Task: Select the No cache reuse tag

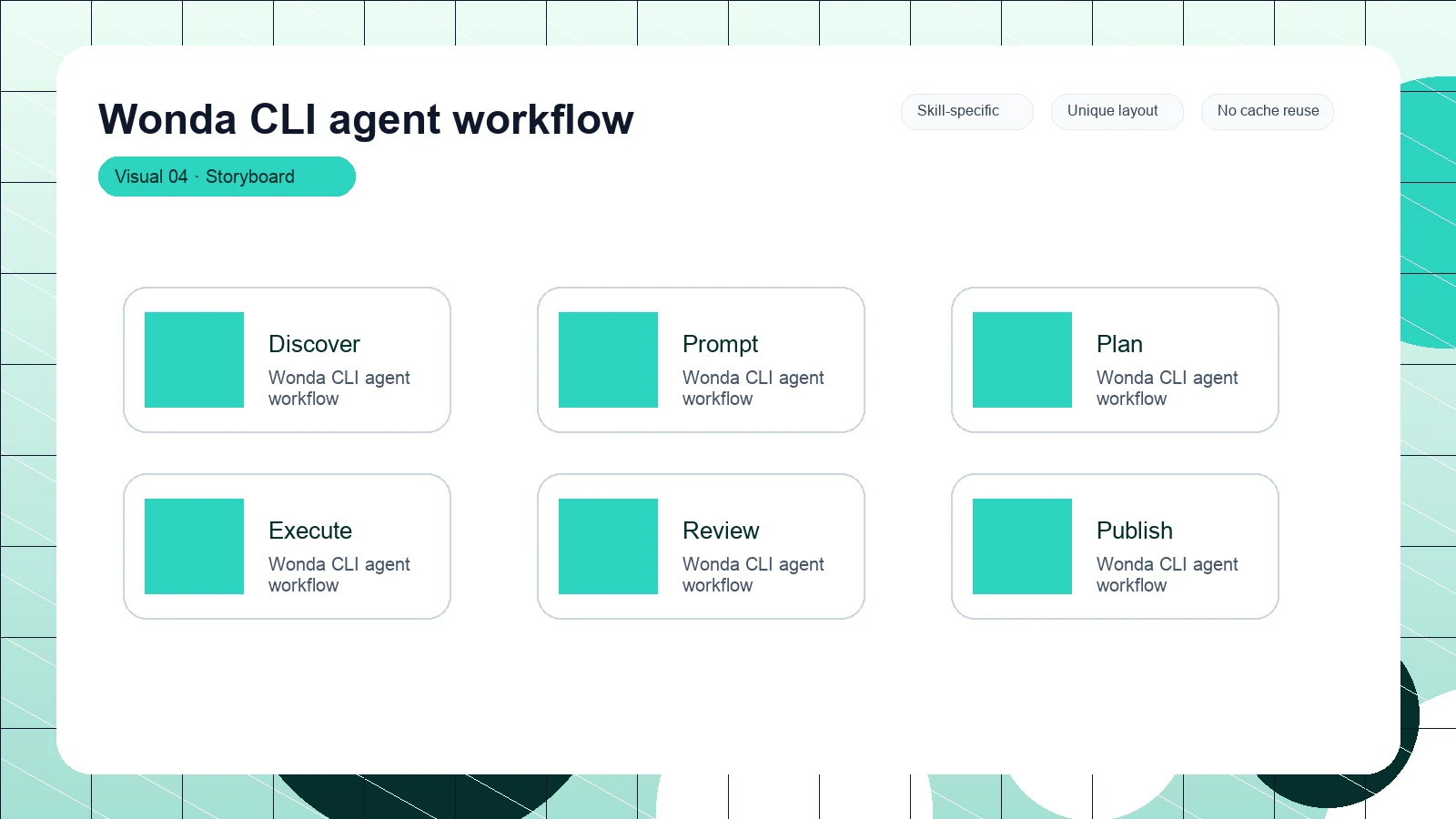Action: click(x=1268, y=112)
